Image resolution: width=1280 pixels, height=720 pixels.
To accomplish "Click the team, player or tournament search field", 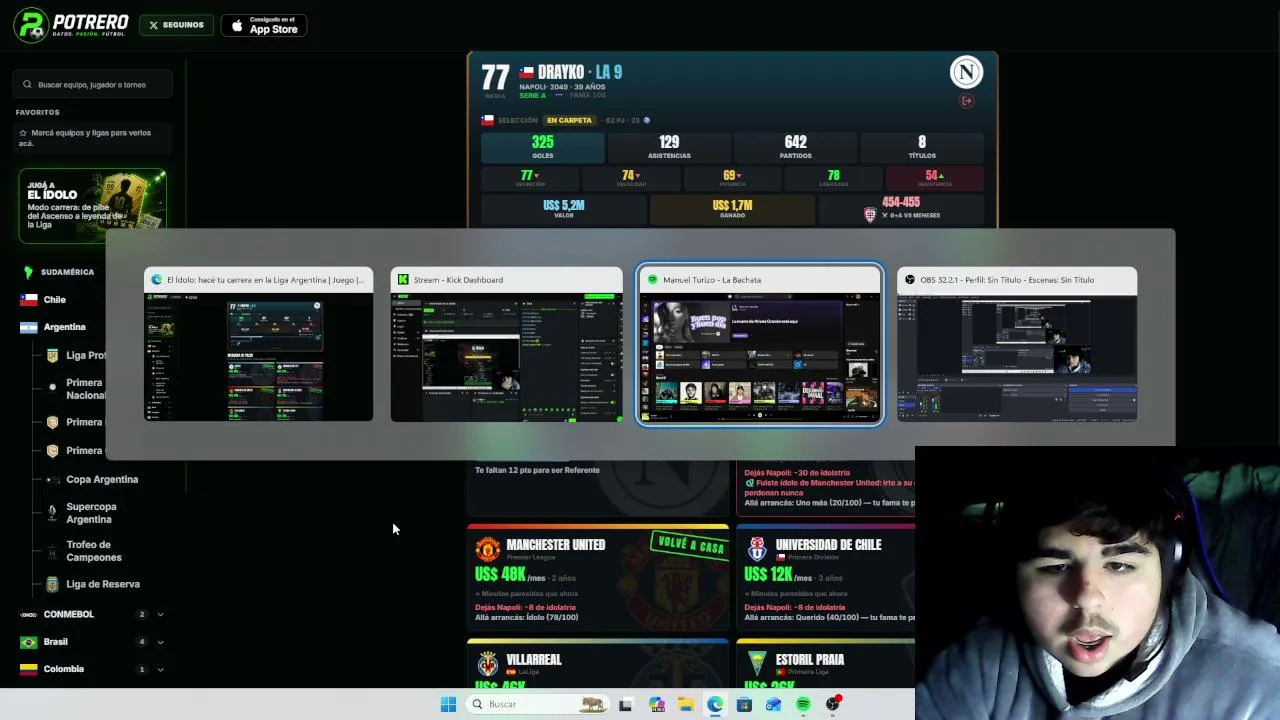I will click(93, 85).
